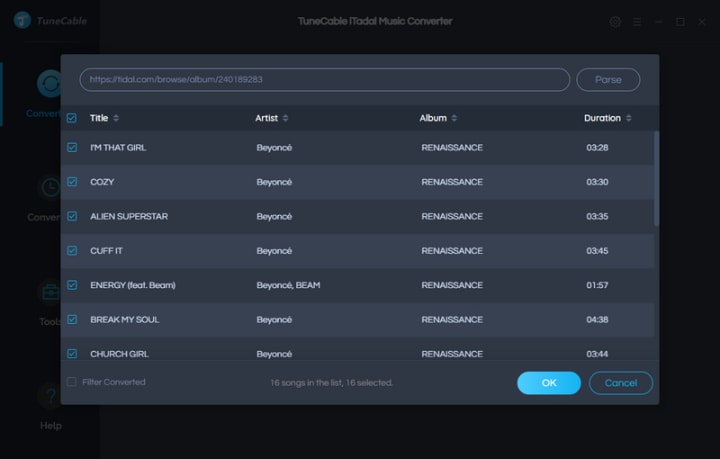The width and height of the screenshot is (720, 459).
Task: Select the CHURCH GIRL title text
Action: 119,354
